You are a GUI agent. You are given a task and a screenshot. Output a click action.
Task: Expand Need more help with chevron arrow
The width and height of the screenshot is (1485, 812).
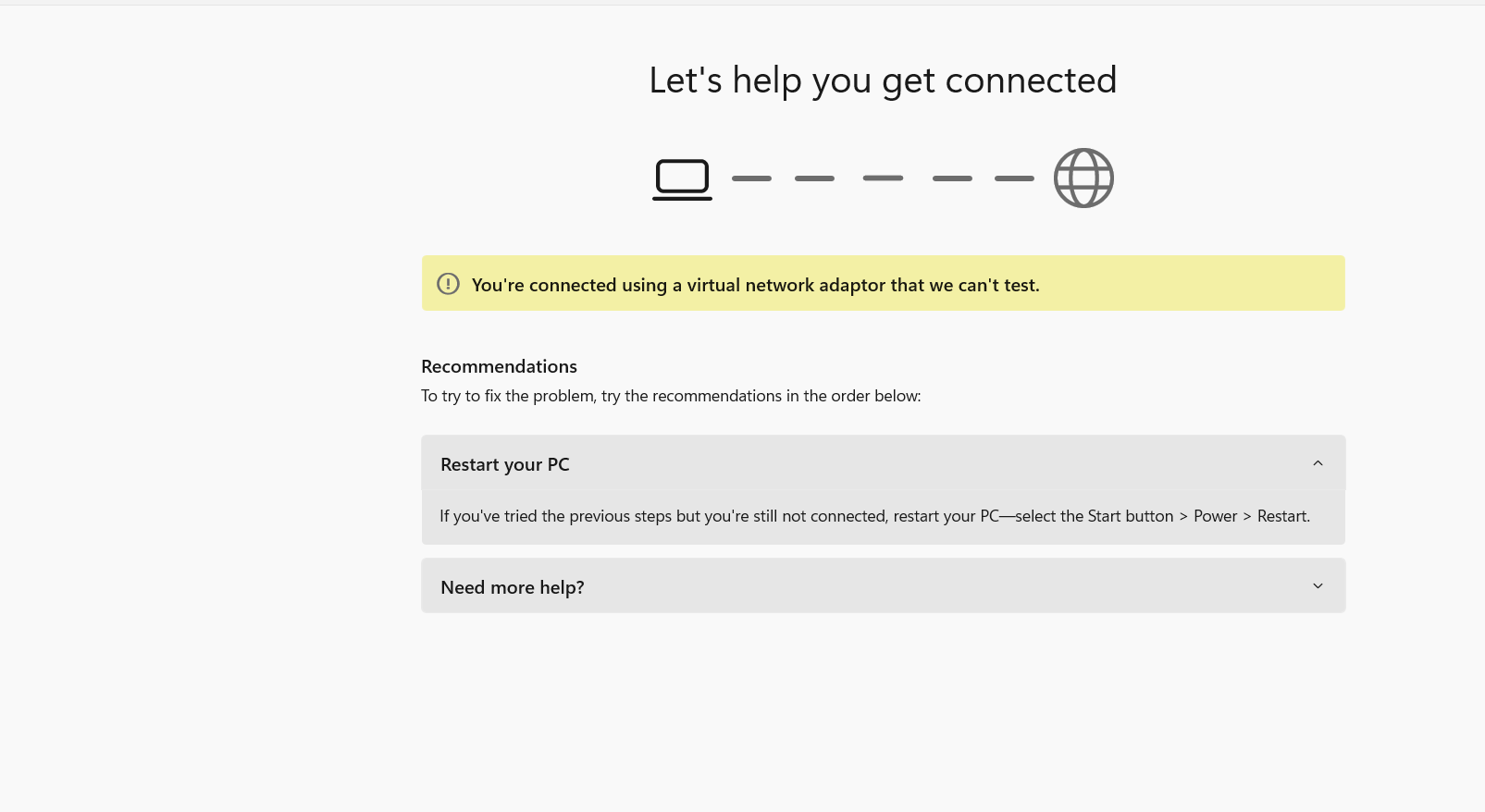tap(1318, 586)
